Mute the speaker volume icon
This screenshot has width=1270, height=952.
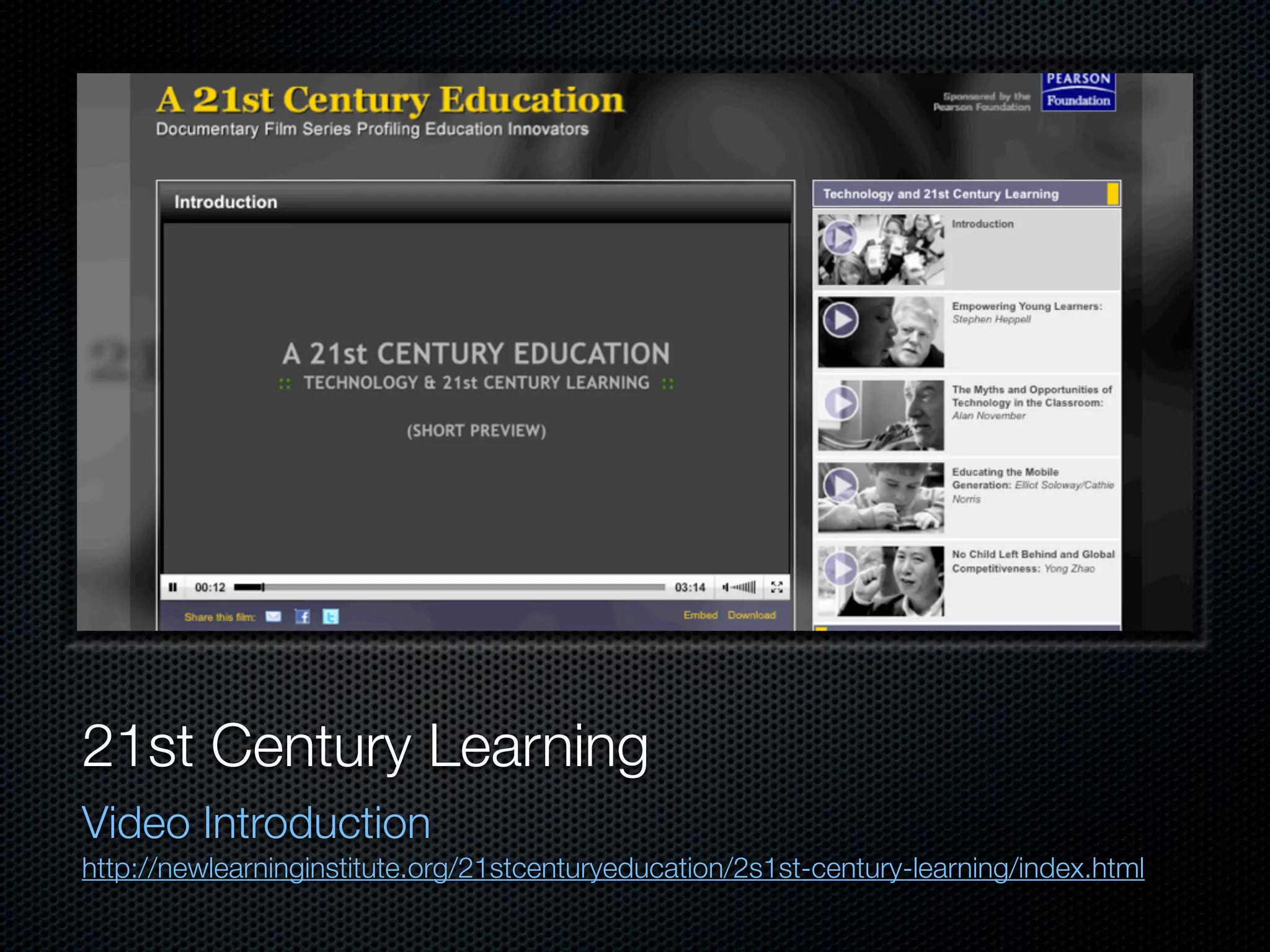tap(726, 587)
